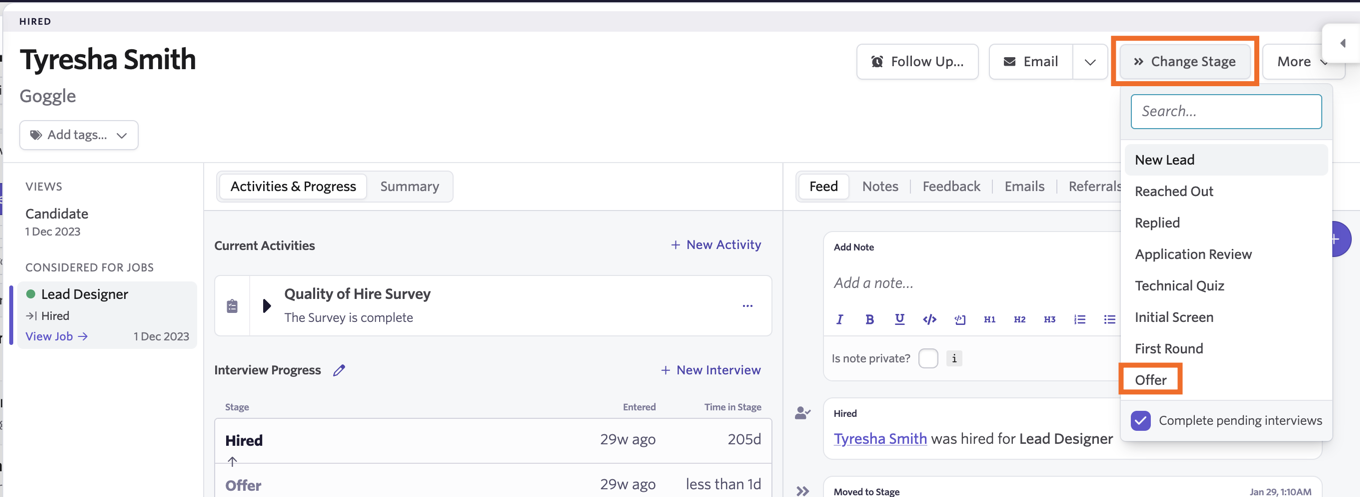Apply underline formatting to the note
Viewport: 1360px width, 497px height.
click(899, 319)
